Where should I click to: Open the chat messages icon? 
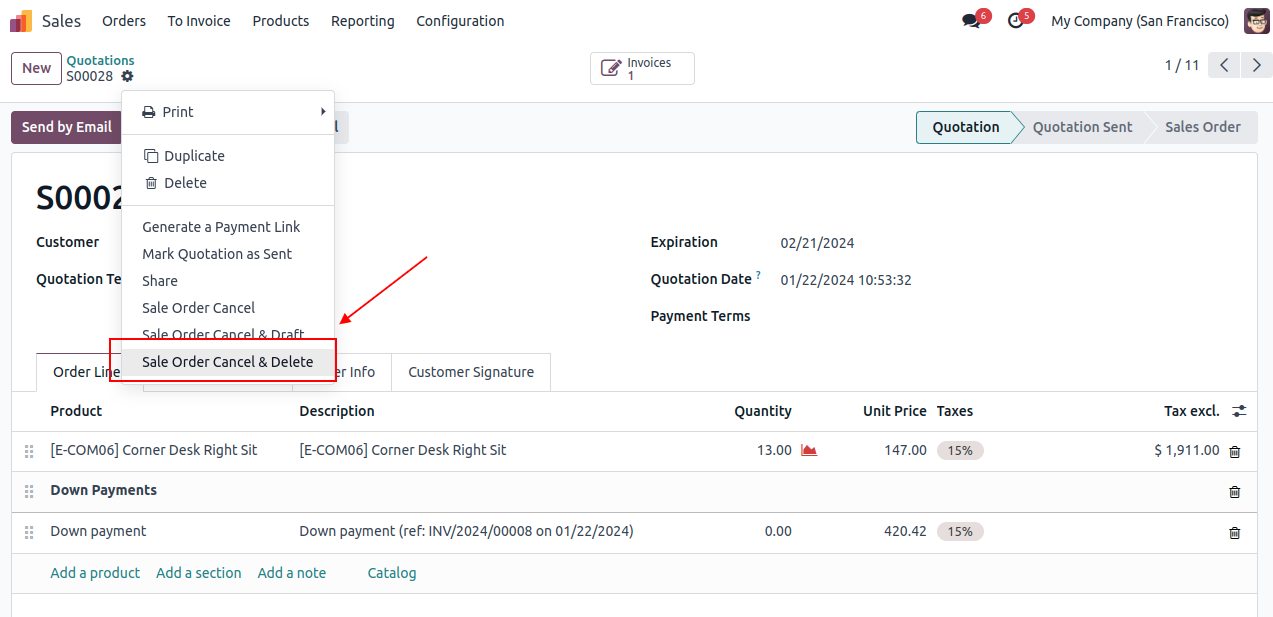coord(970,21)
